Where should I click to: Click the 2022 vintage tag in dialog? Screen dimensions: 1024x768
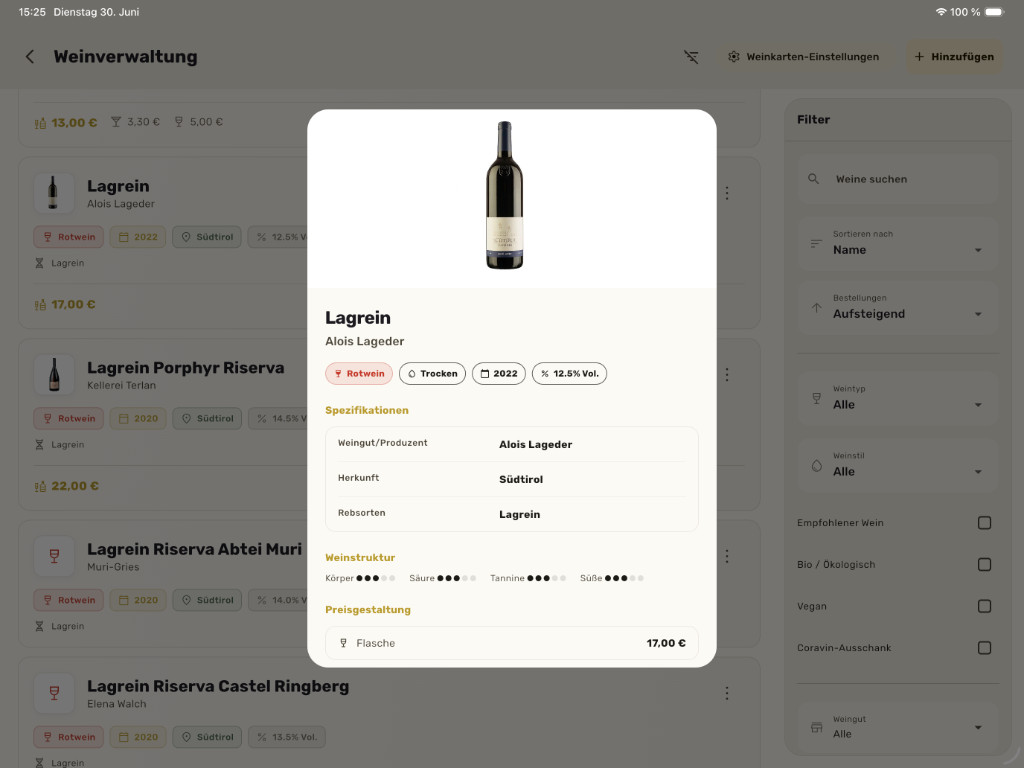[x=499, y=374]
